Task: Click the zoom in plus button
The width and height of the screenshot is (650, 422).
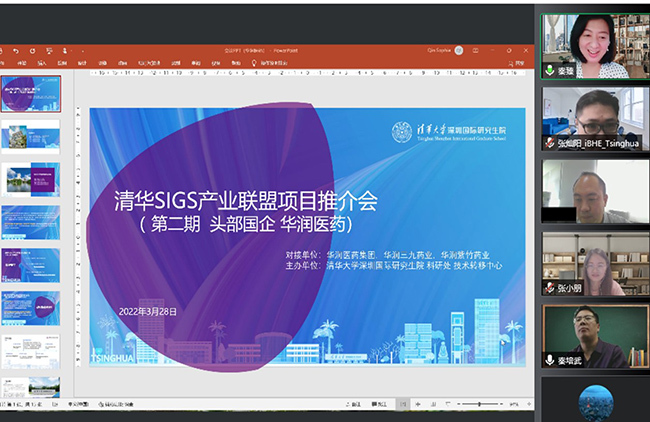Action: (x=502, y=404)
